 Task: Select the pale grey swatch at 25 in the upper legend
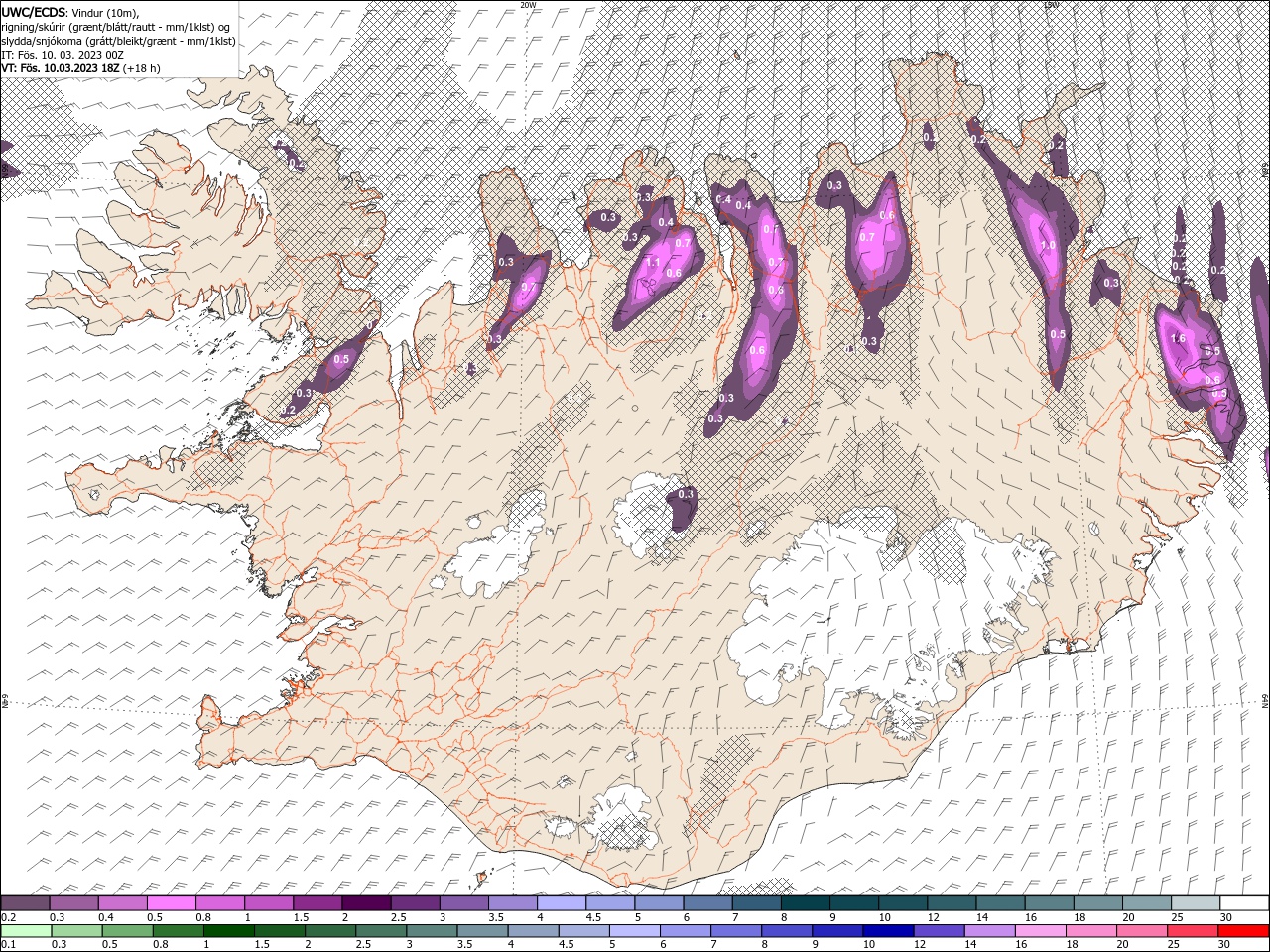click(x=1196, y=903)
